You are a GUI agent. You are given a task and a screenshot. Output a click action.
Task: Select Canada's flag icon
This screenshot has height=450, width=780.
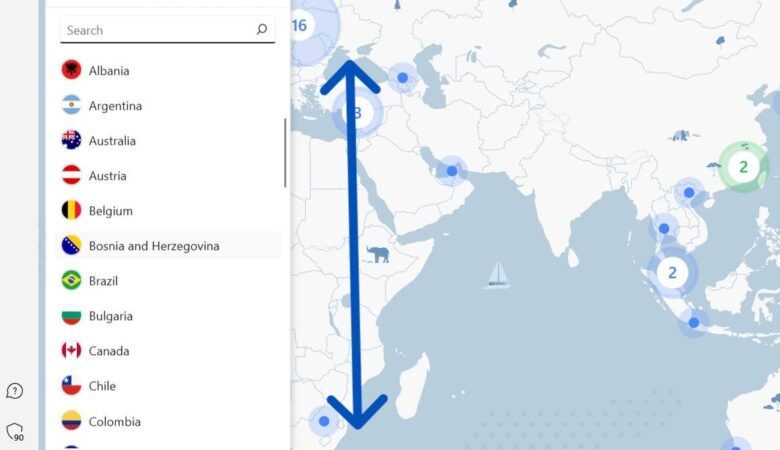coord(71,351)
